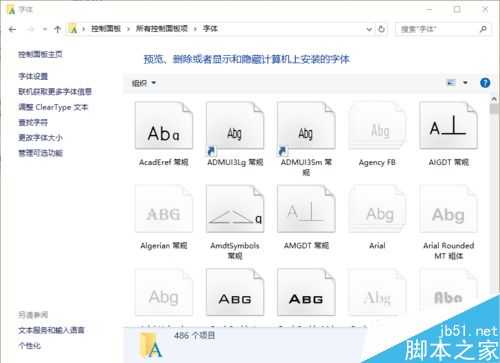This screenshot has width=500, height=363.
Task: Click the fonts window title icon
Action: [11, 10]
